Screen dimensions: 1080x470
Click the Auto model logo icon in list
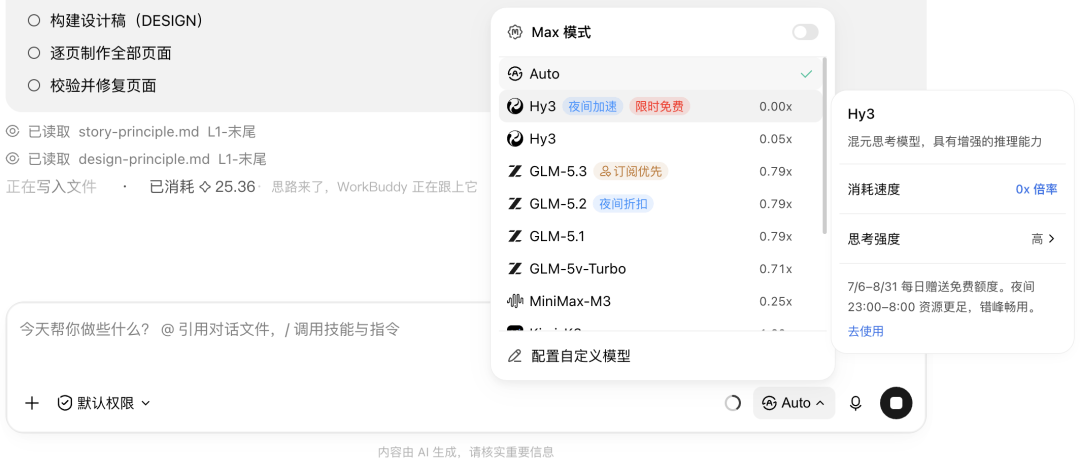coord(515,74)
